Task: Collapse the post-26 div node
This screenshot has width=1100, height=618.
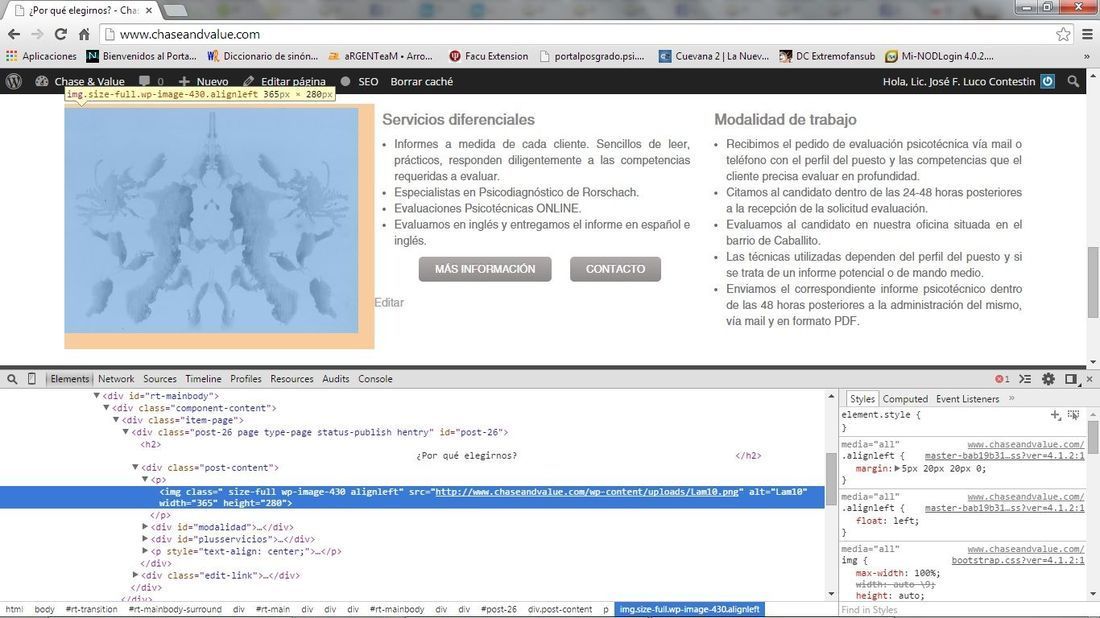Action: coord(126,432)
